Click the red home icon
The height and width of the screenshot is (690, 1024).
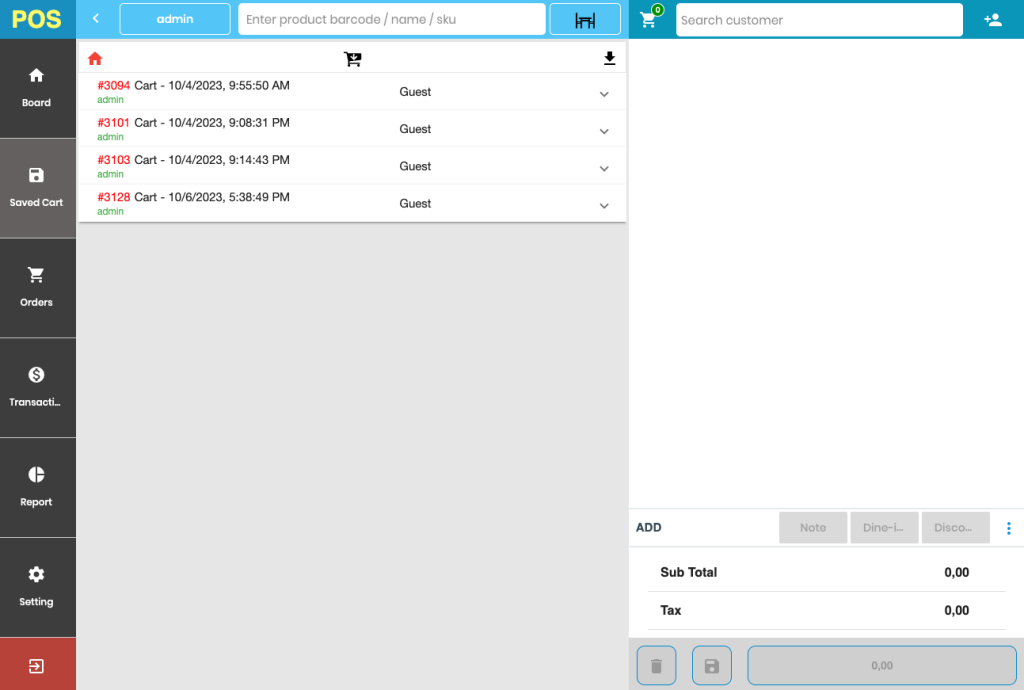95,59
